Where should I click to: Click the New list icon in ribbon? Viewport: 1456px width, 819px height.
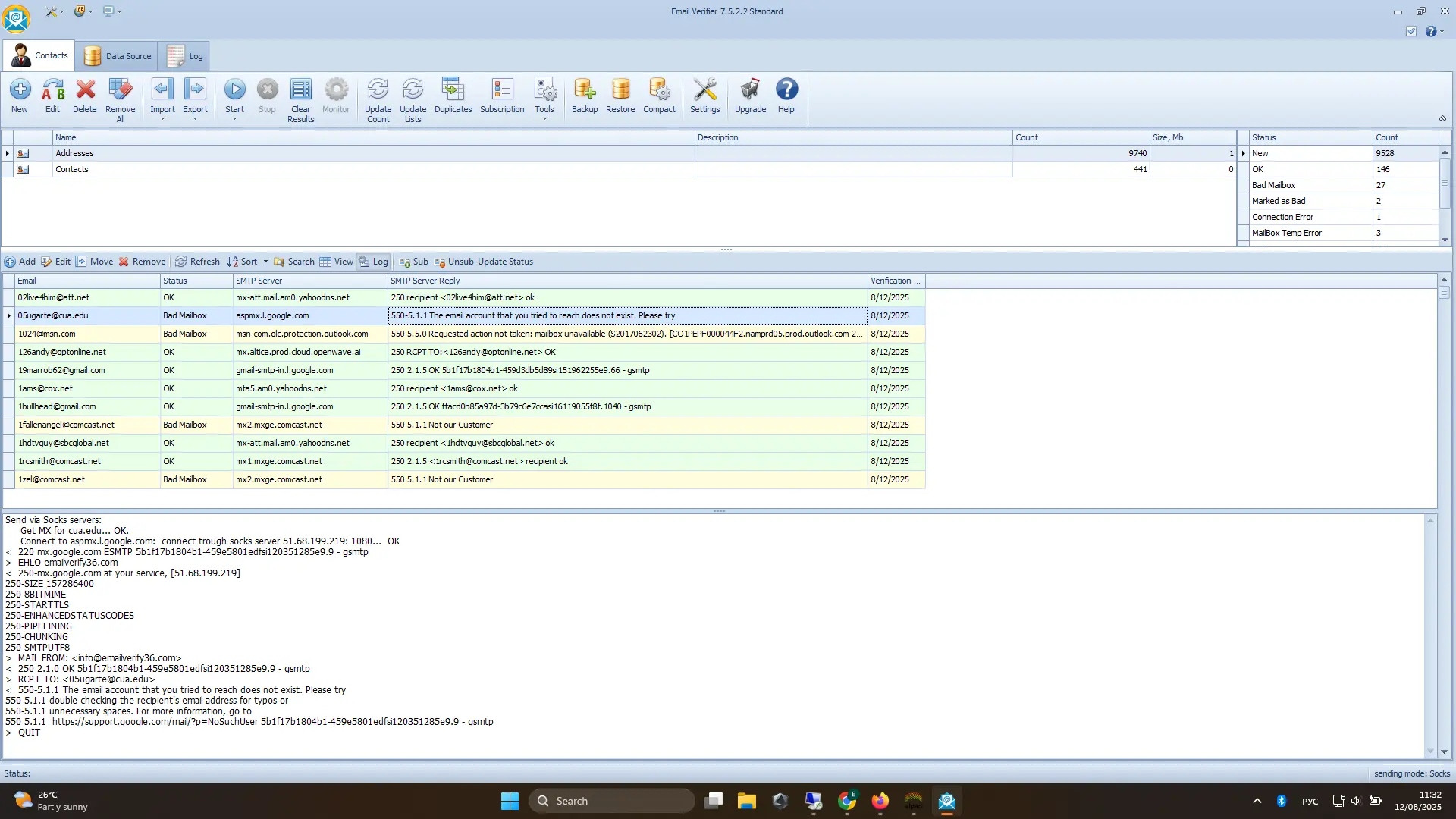click(x=20, y=96)
